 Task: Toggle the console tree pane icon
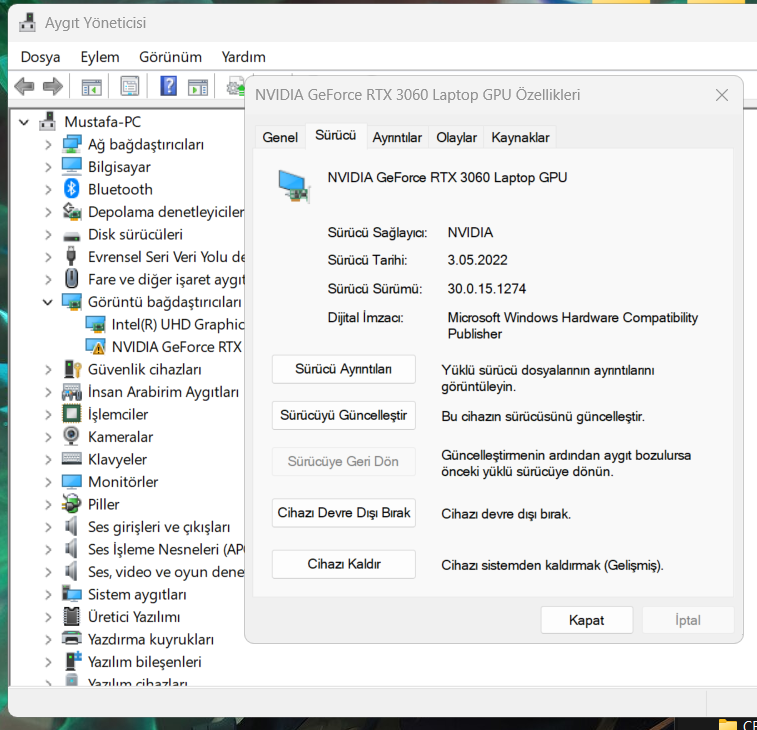[x=91, y=87]
